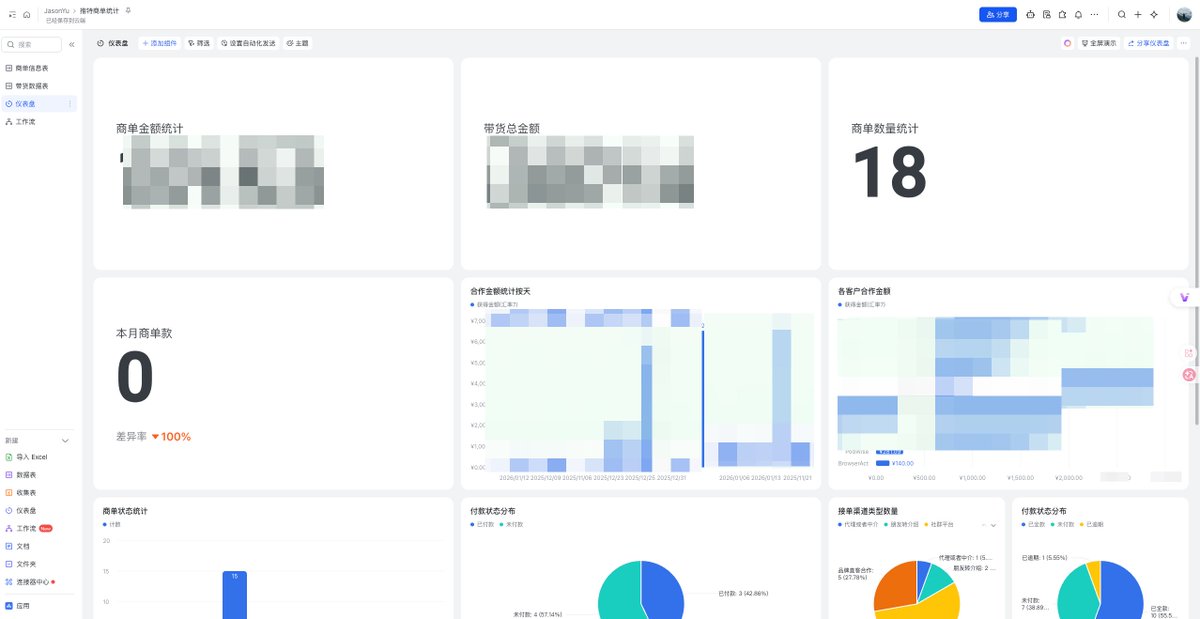Click the blue bar labeled 15 in 商单状态统计

[x=234, y=594]
